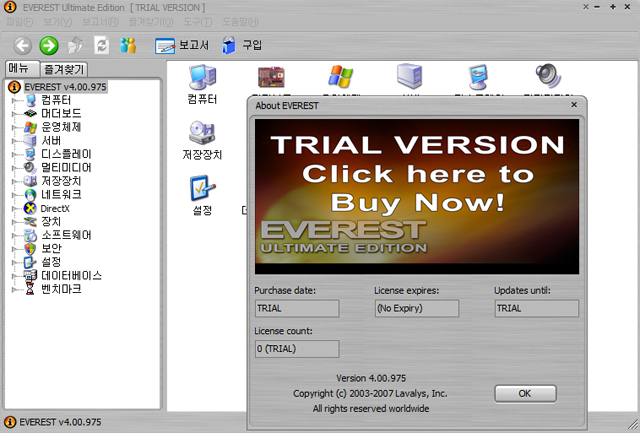Select 서버 in the tree
Image resolution: width=640 pixels, height=433 pixels.
(51, 140)
